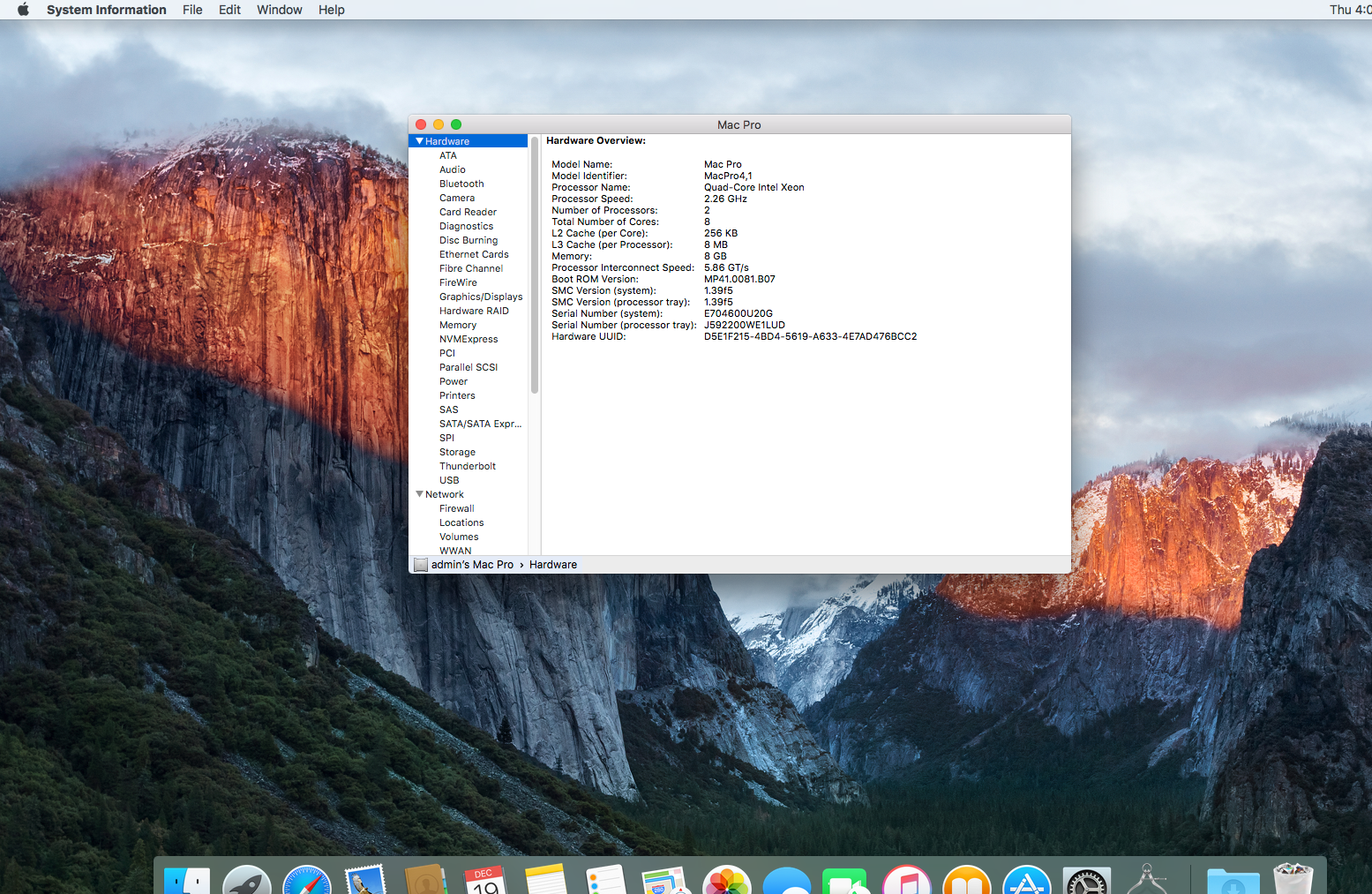Open the Help menu
Image resolution: width=1372 pixels, height=894 pixels.
click(332, 10)
